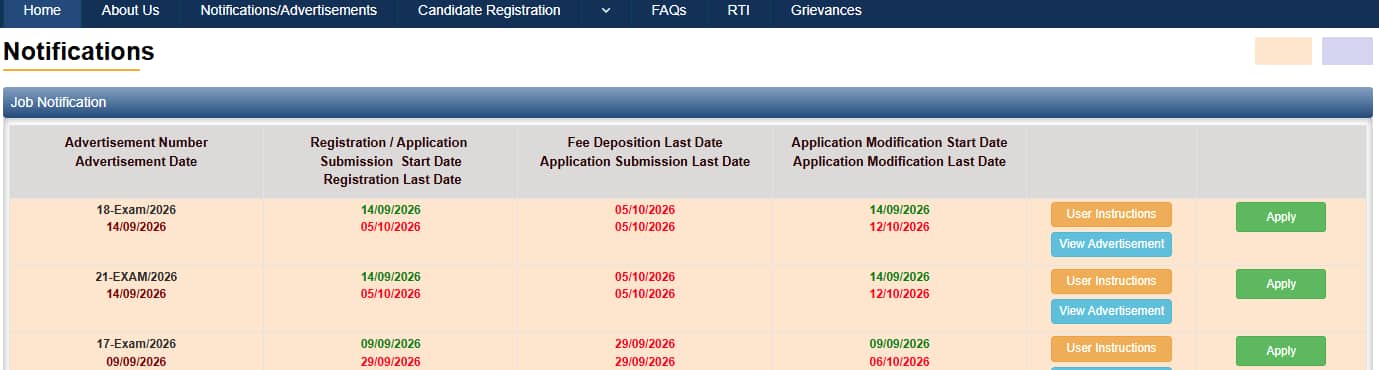
Task: Select the 18-Exam/2026 advertisement number text
Action: [136, 210]
